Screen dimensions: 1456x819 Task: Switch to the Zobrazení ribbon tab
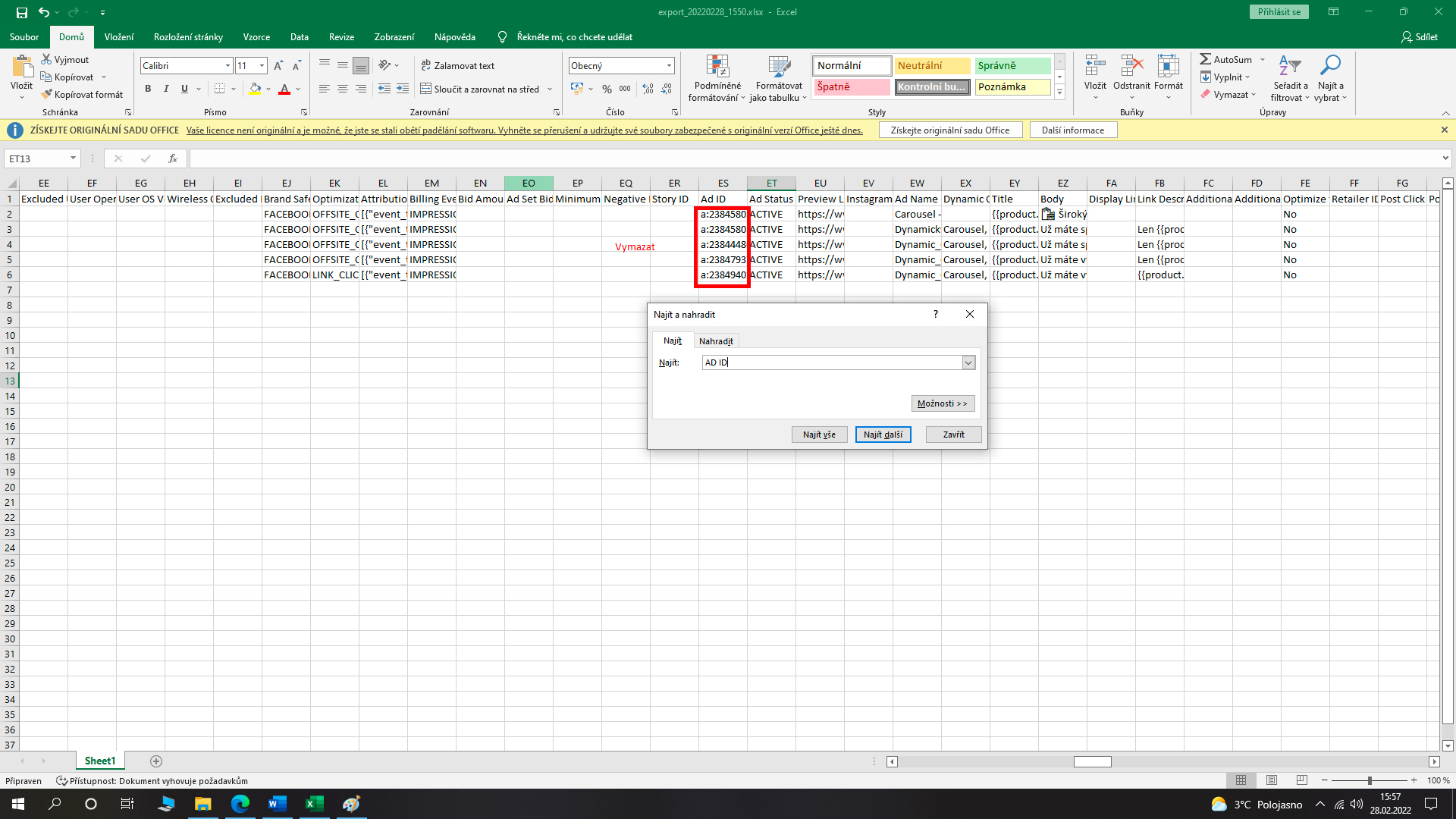(394, 37)
